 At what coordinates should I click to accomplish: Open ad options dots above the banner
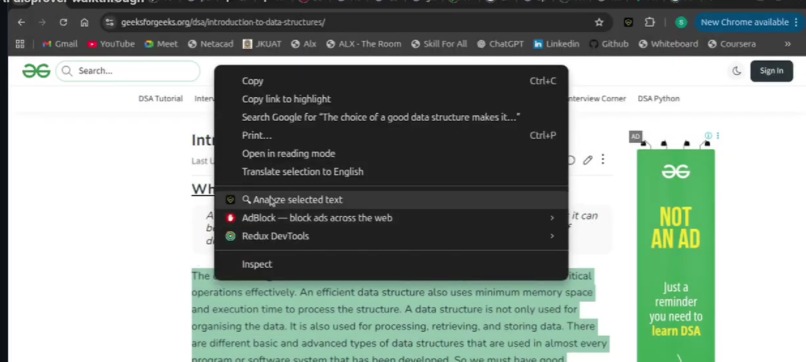click(718, 136)
